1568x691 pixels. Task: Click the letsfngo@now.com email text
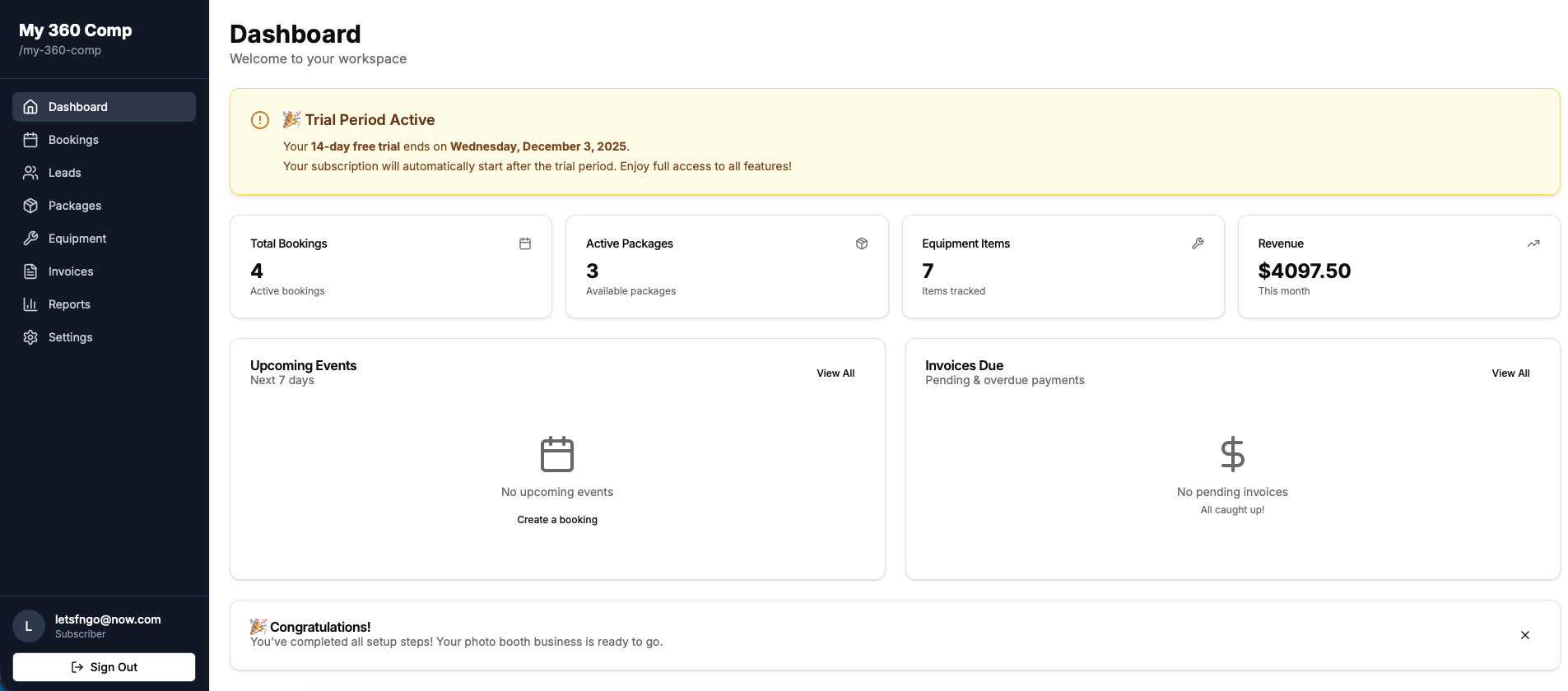pyautogui.click(x=108, y=619)
